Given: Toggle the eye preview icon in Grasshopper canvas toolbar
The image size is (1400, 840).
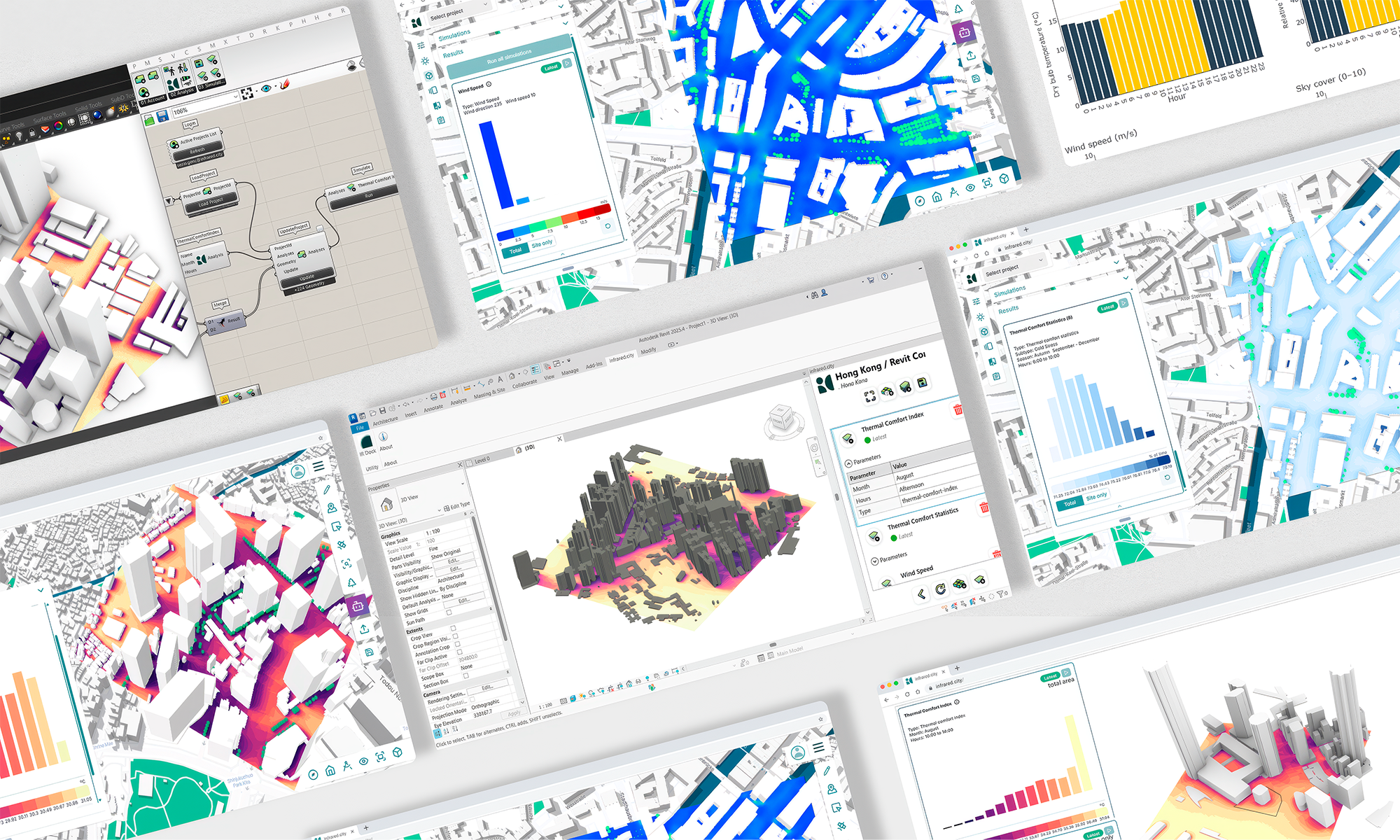Looking at the screenshot, I should pos(266,89).
